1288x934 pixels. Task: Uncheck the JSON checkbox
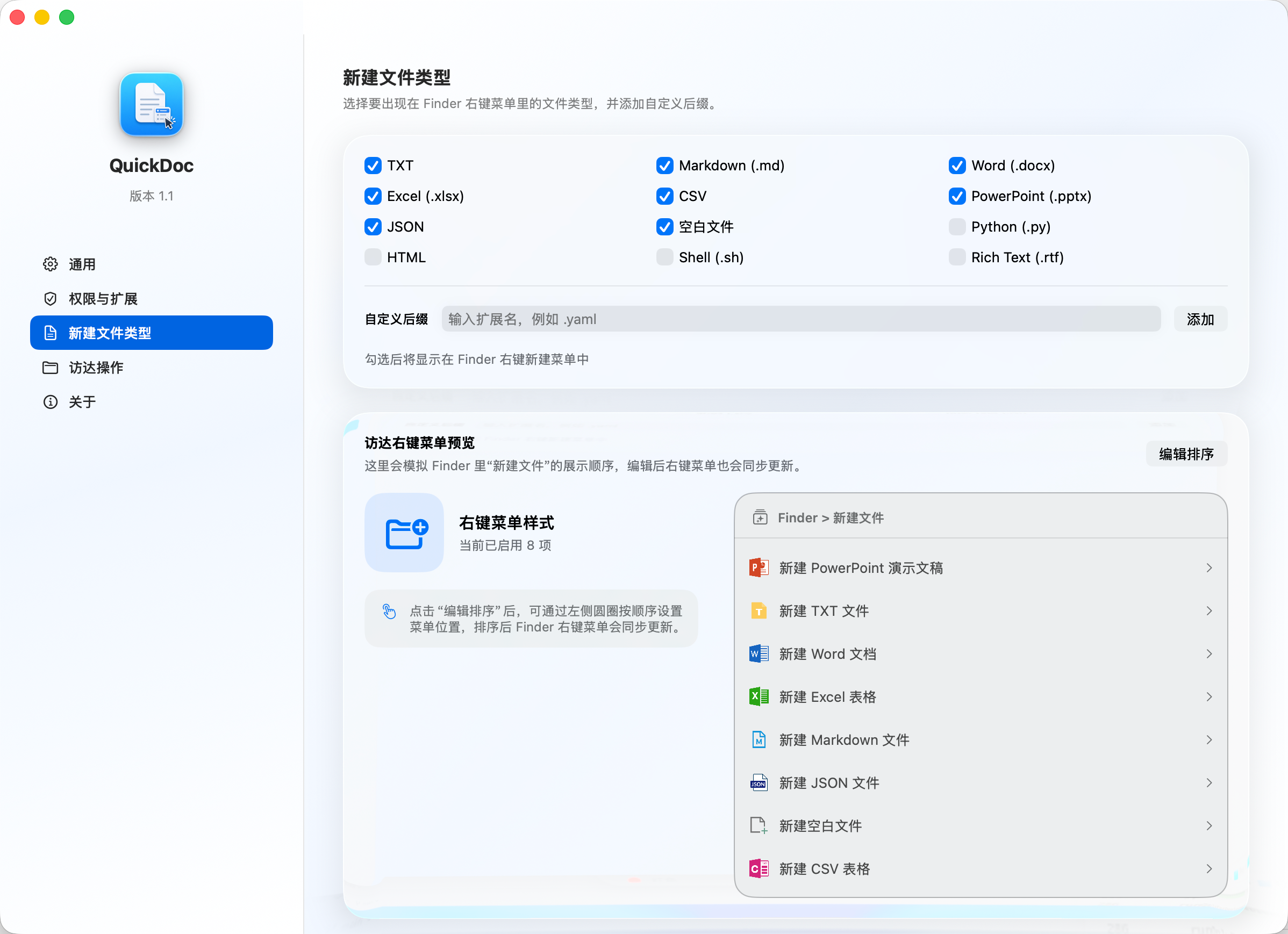coord(373,227)
